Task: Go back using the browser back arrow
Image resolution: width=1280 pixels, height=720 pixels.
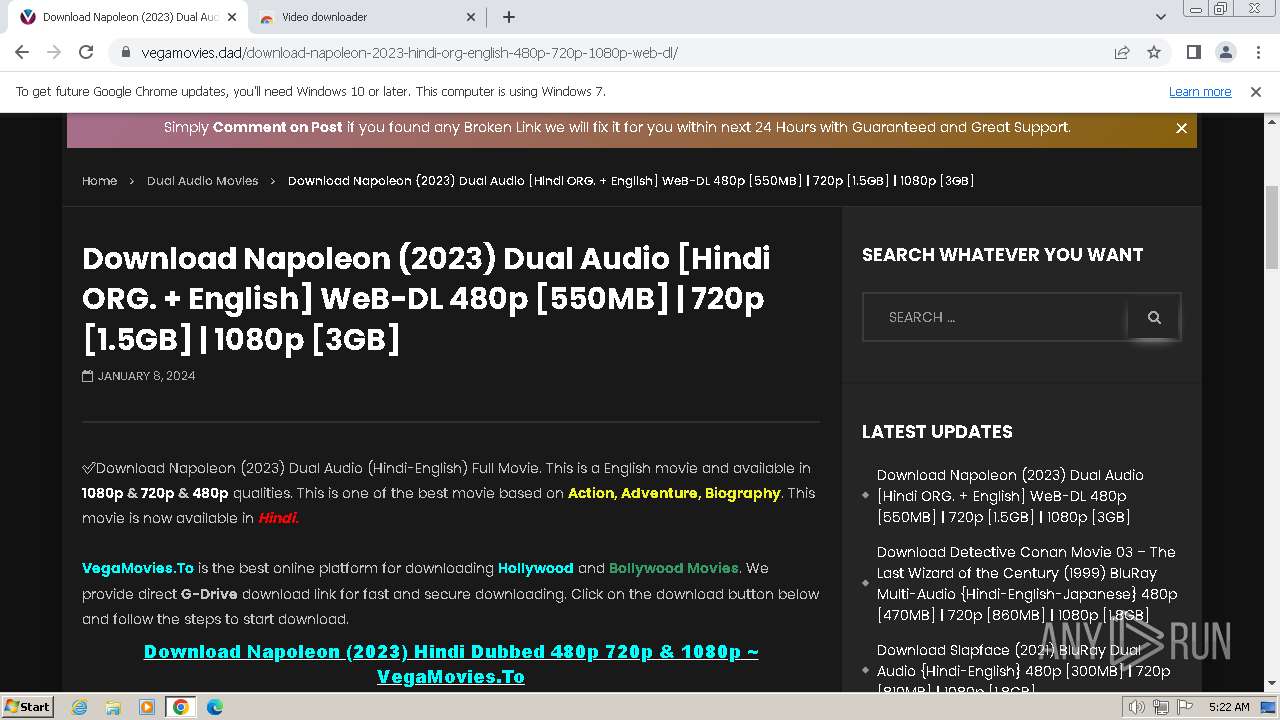Action: coord(22,52)
